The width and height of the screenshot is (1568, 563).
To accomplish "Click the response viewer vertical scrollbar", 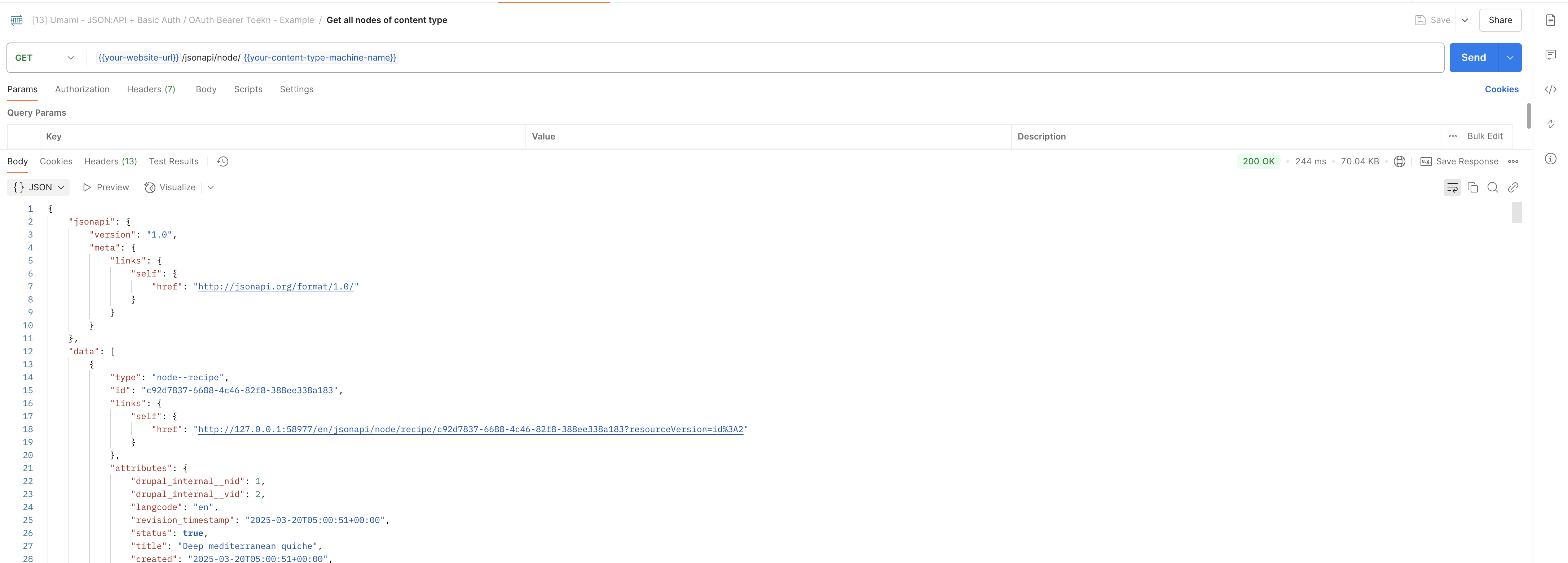I will (1516, 212).
